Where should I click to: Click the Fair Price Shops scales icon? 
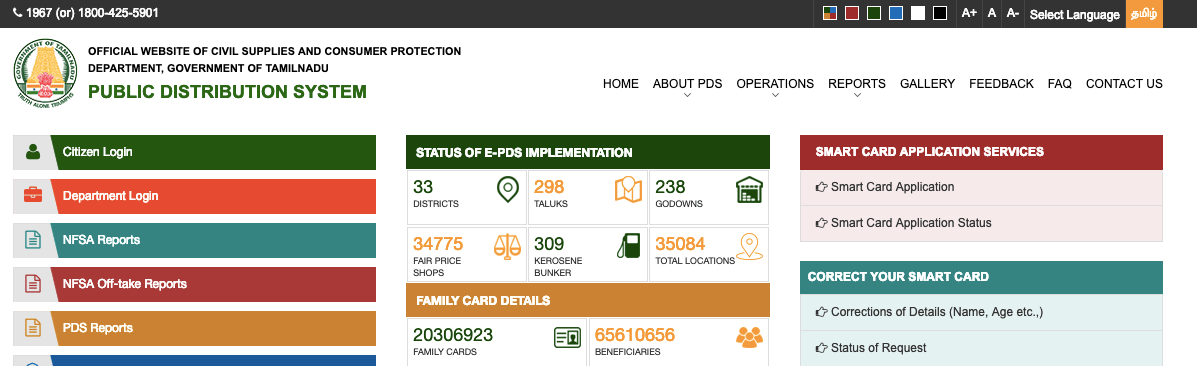pos(507,246)
